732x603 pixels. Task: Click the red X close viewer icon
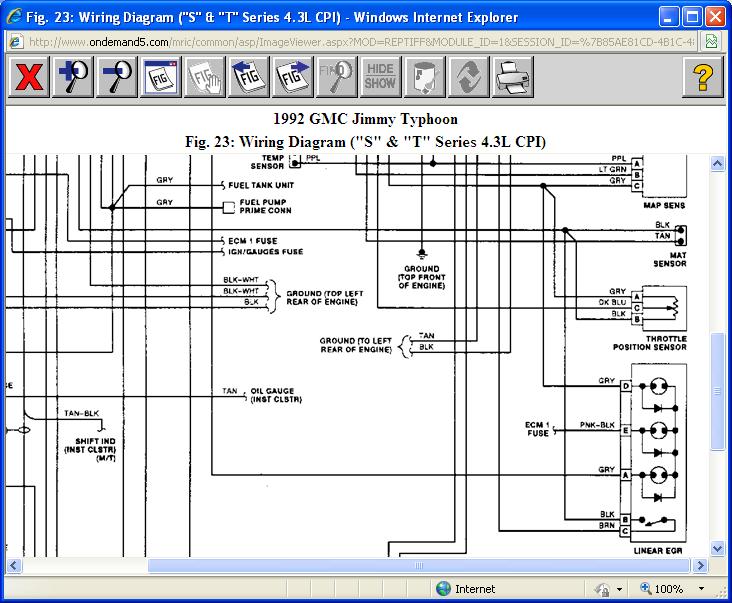point(28,78)
